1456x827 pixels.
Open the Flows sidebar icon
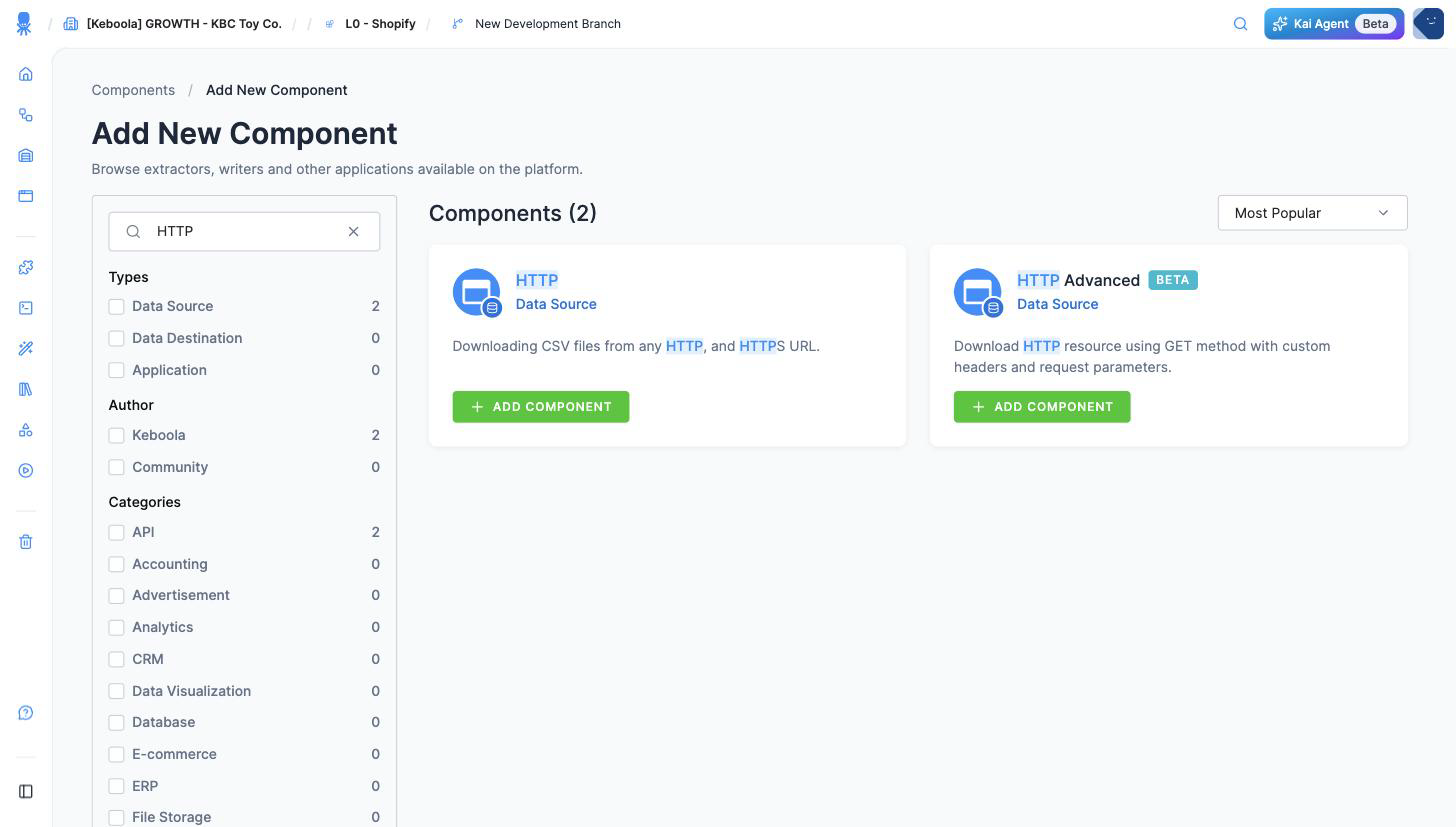[26, 115]
